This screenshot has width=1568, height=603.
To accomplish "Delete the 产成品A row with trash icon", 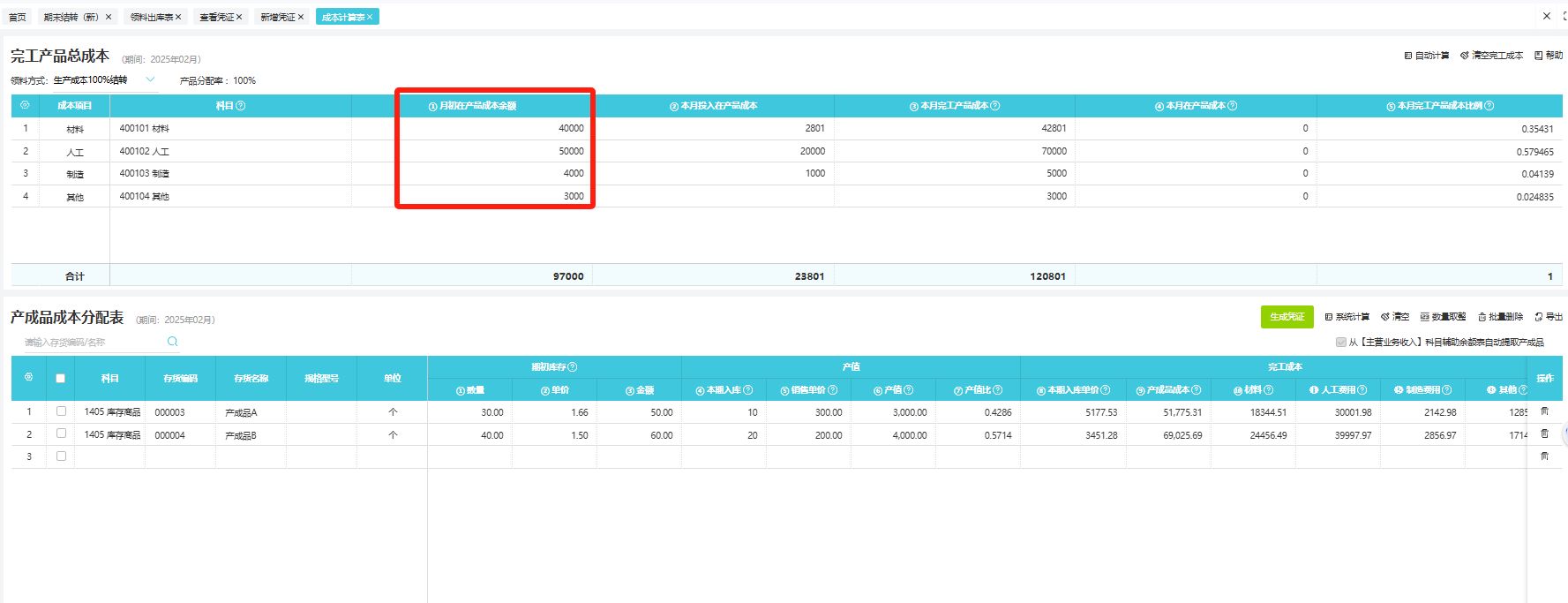I will [1544, 411].
